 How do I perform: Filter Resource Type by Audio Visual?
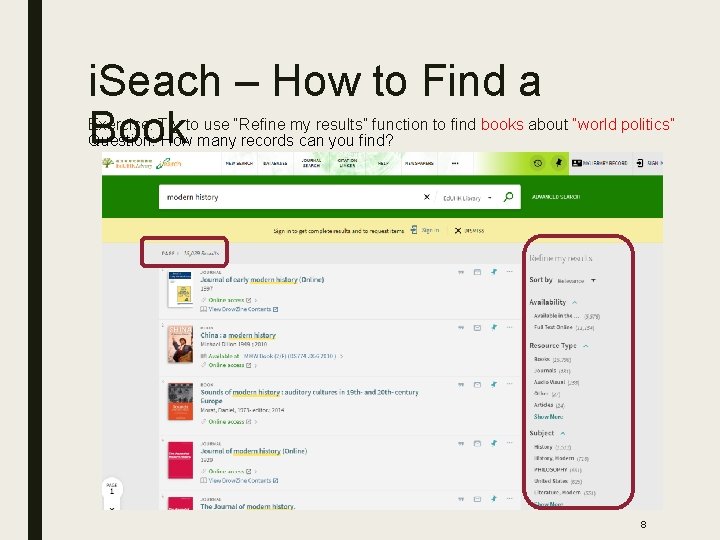[557, 382]
